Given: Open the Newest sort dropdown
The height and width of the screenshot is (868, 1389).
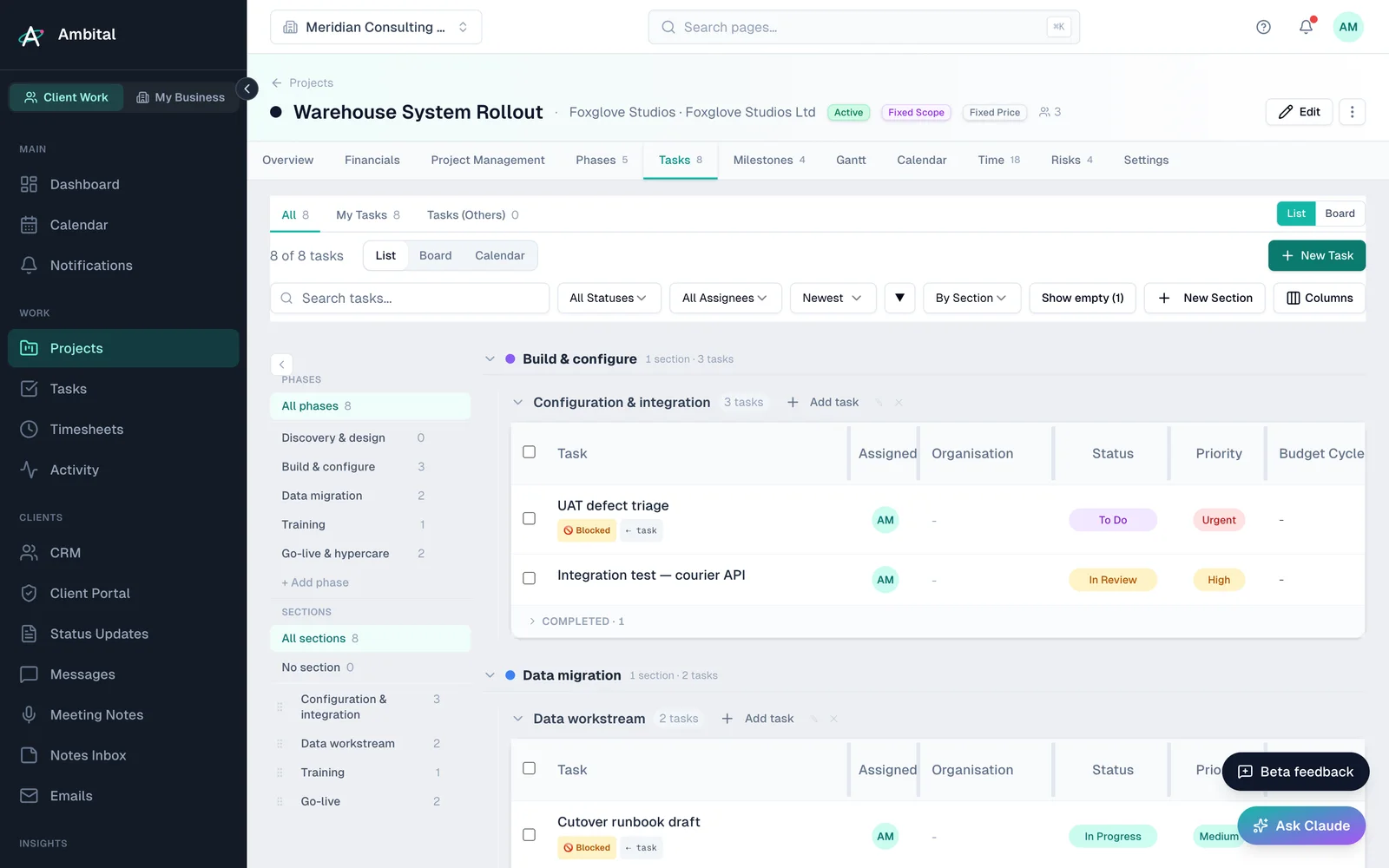Looking at the screenshot, I should (833, 298).
